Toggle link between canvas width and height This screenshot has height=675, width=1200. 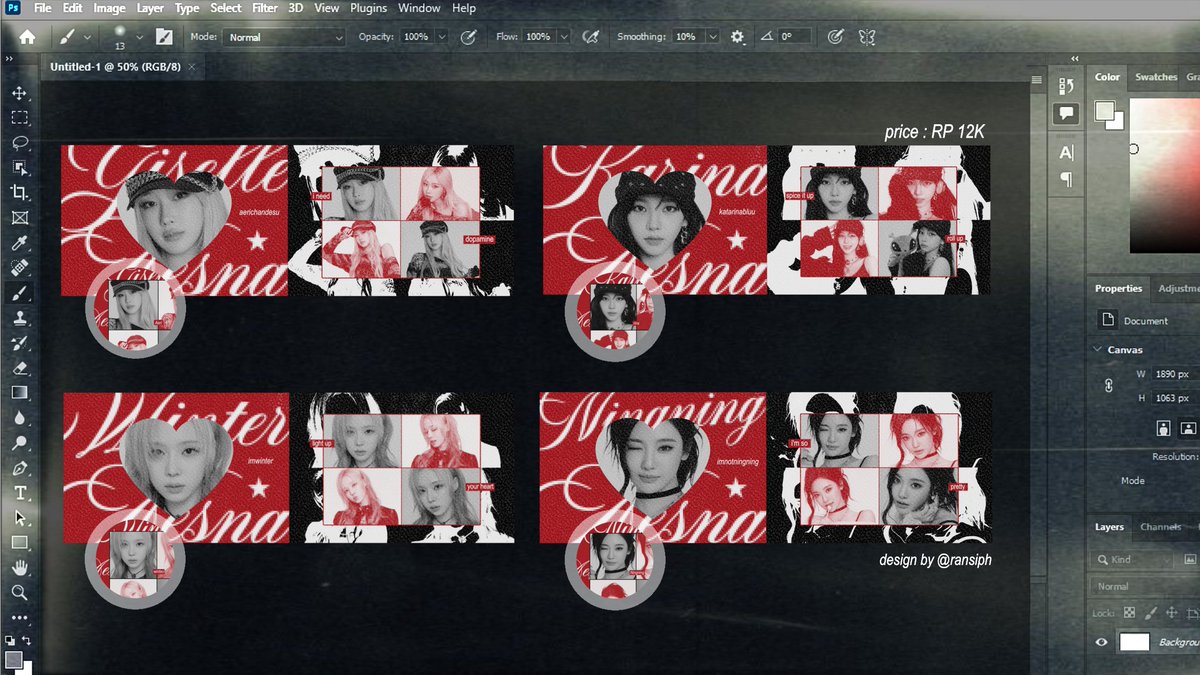[1108, 384]
